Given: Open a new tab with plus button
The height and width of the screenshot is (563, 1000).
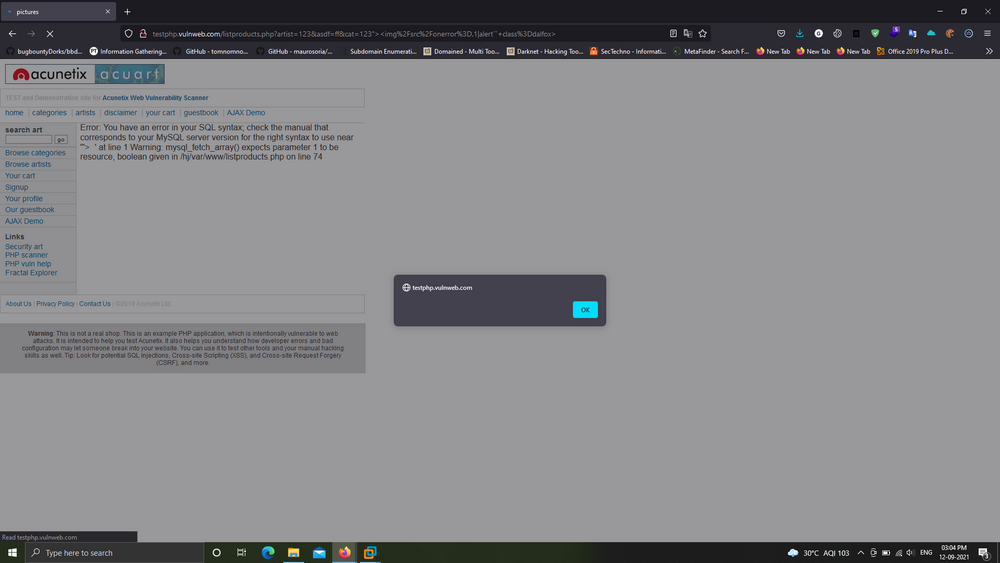Looking at the screenshot, I should click(127, 11).
